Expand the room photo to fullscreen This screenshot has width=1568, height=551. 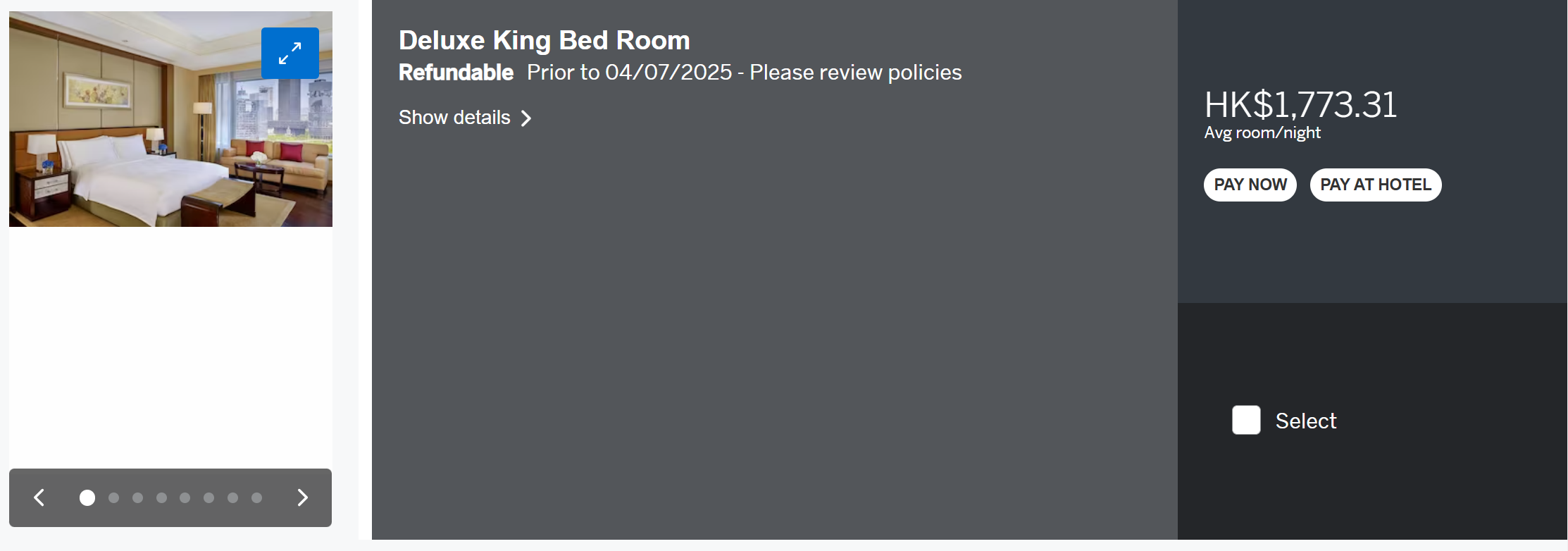(x=290, y=53)
